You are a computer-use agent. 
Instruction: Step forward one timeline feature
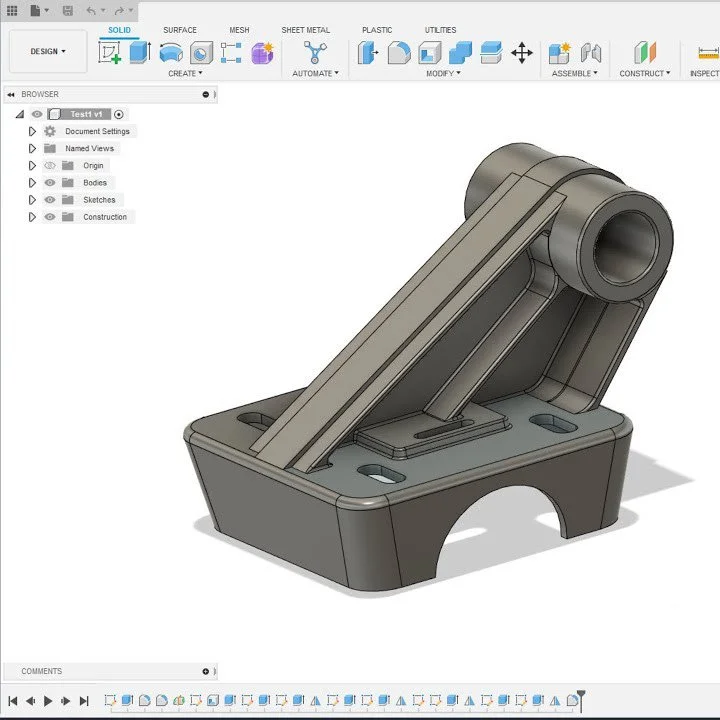(x=66, y=701)
